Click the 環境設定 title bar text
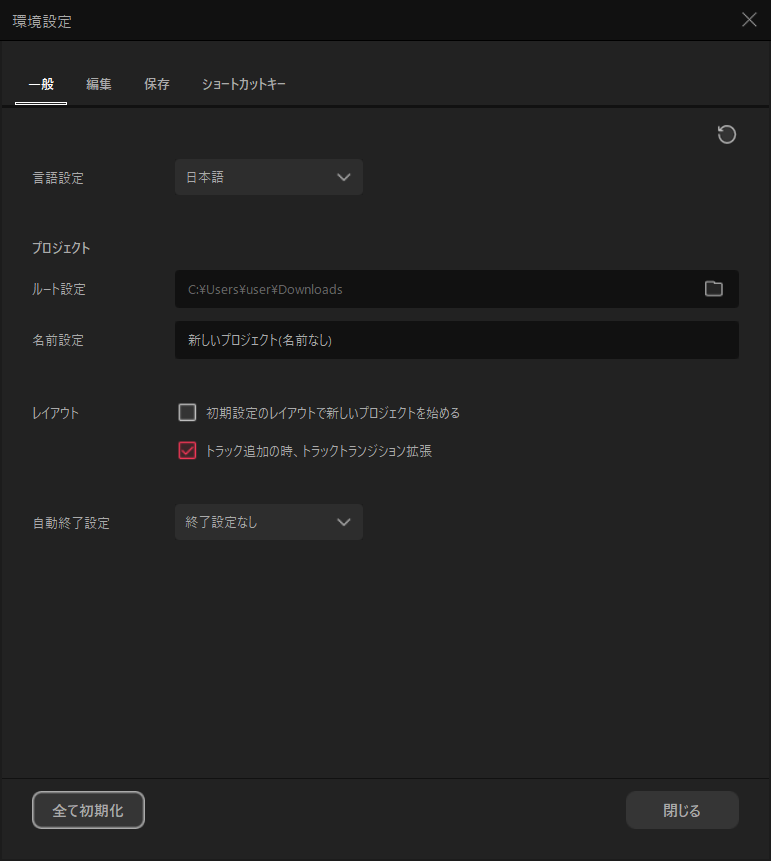This screenshot has height=861, width=771. pos(42,20)
